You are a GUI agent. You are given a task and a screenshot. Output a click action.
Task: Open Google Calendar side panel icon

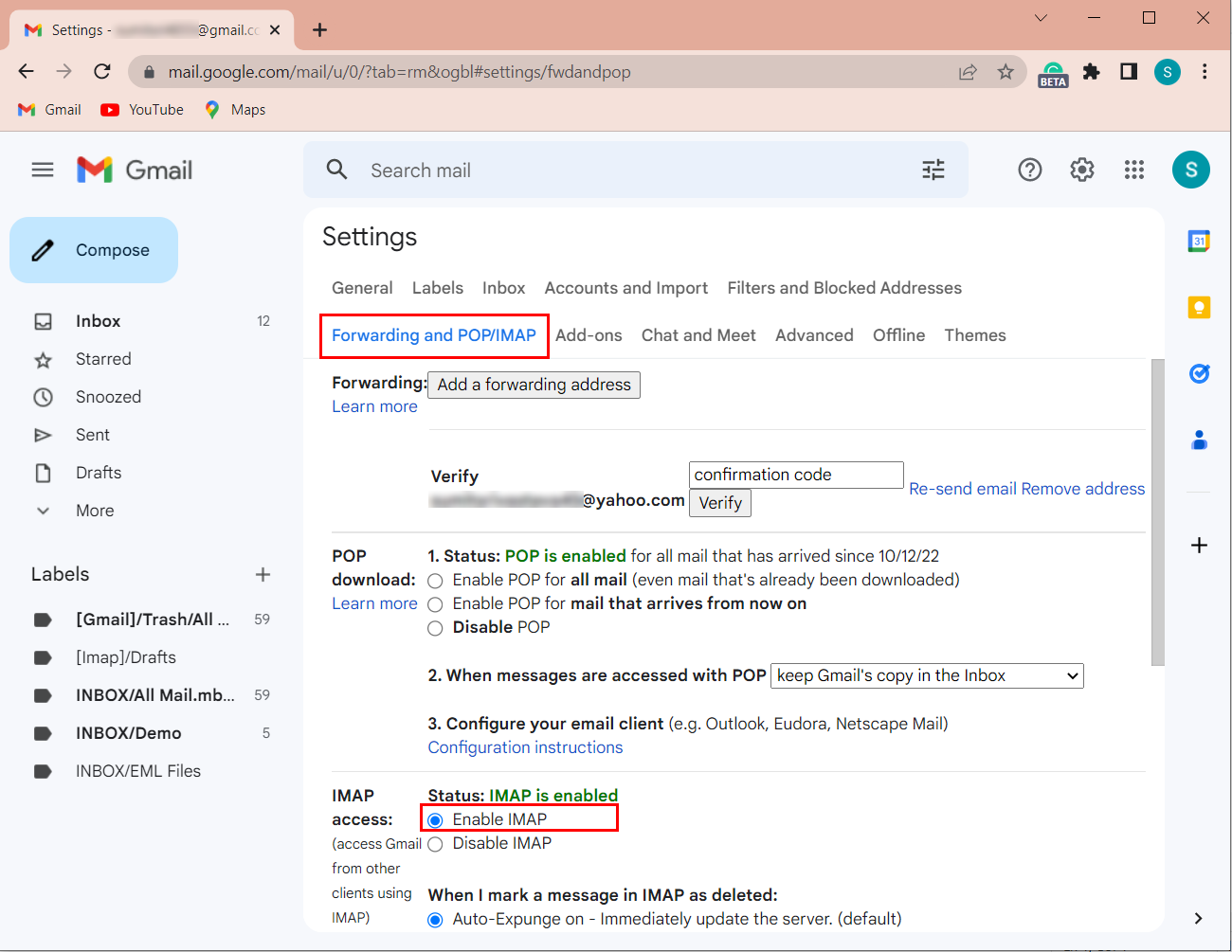[x=1199, y=241]
